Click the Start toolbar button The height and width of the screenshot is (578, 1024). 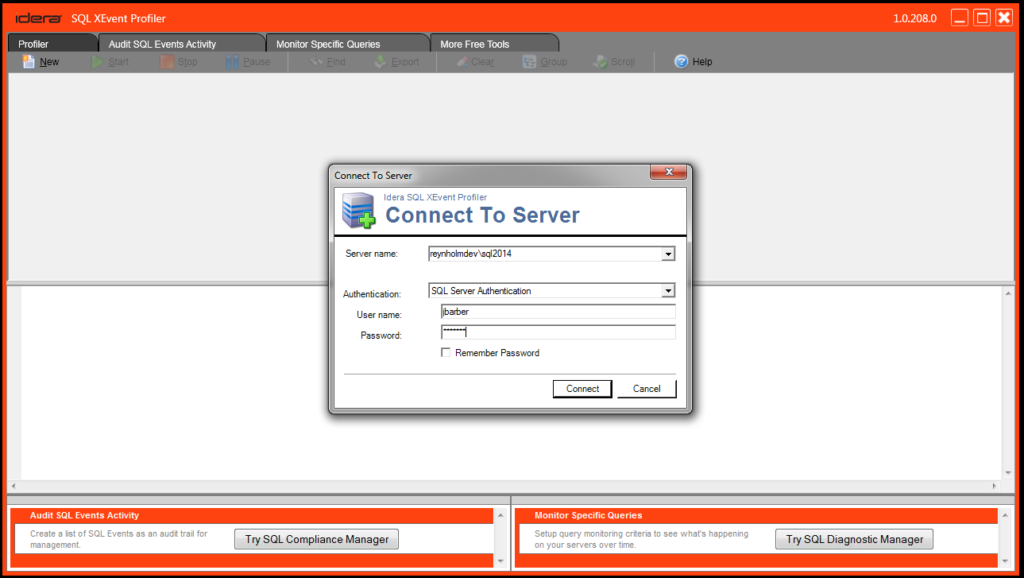tap(110, 61)
